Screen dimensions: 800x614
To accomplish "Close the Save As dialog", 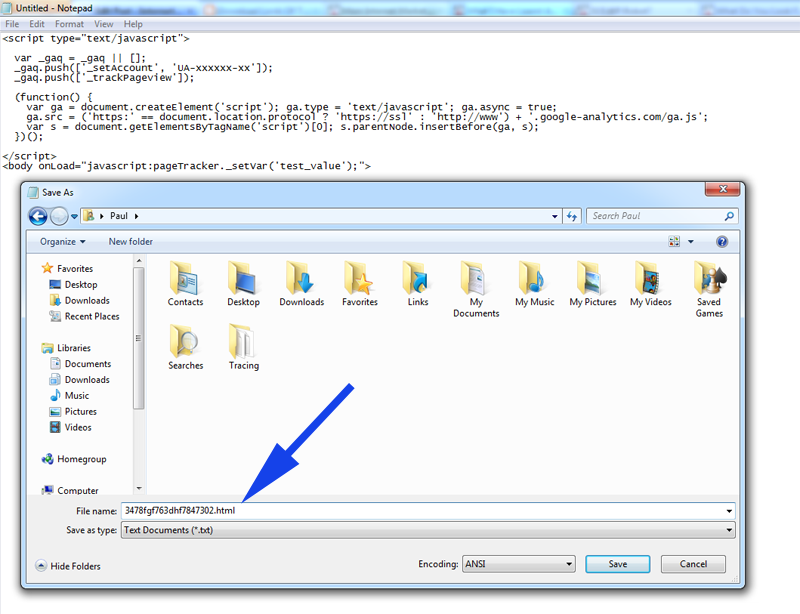I will [722, 189].
